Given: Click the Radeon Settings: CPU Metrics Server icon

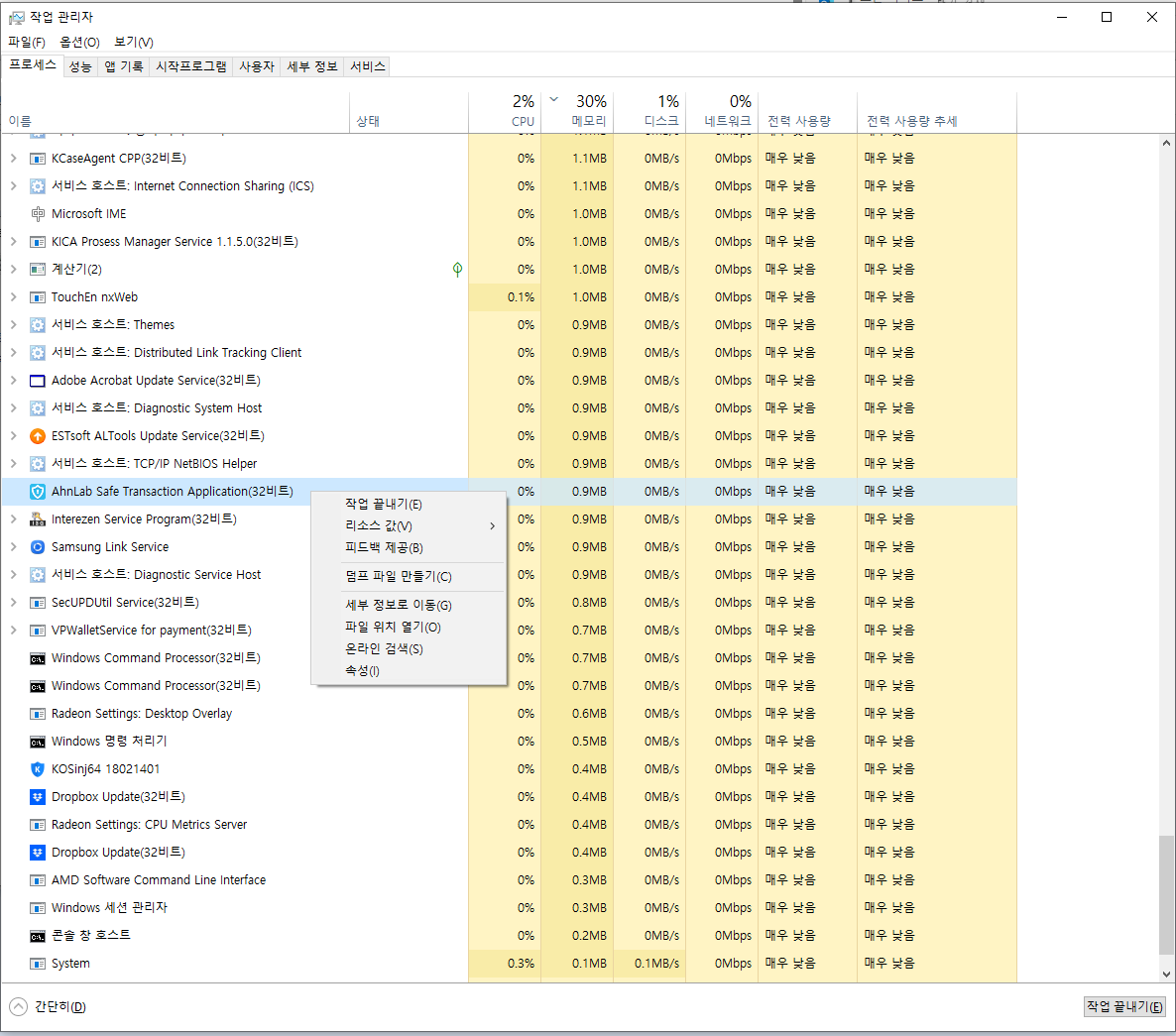Looking at the screenshot, I should tap(38, 825).
